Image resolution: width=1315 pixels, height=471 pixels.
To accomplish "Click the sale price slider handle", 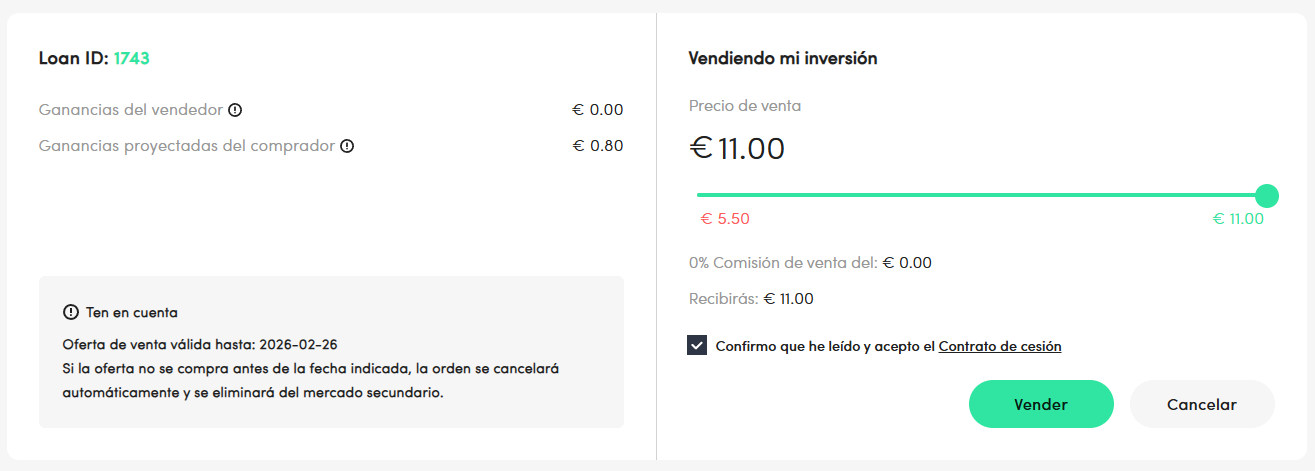I will pyautogui.click(x=1266, y=195).
